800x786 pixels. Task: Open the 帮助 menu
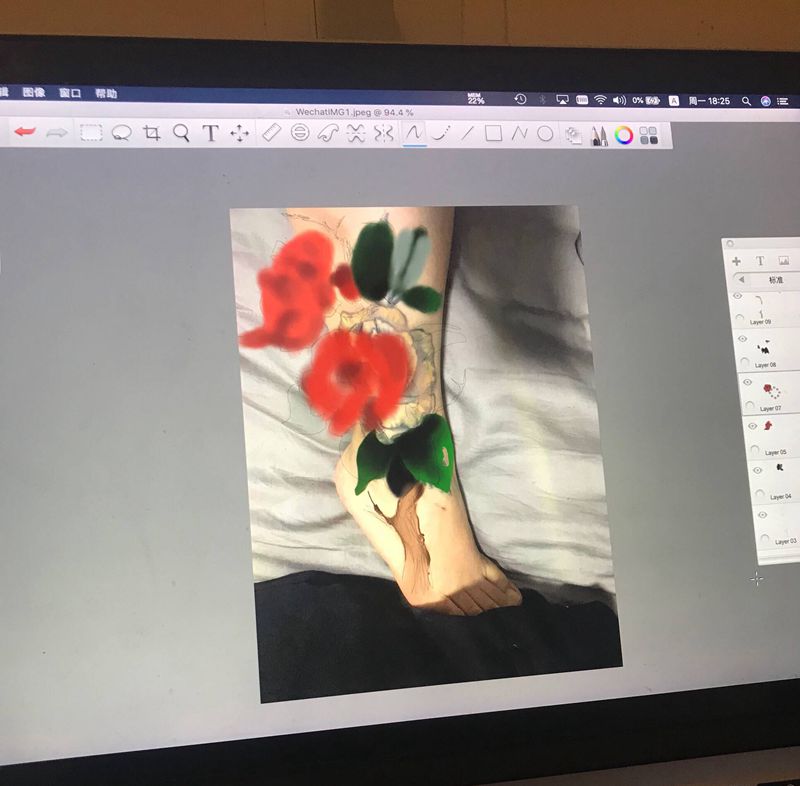click(x=106, y=93)
